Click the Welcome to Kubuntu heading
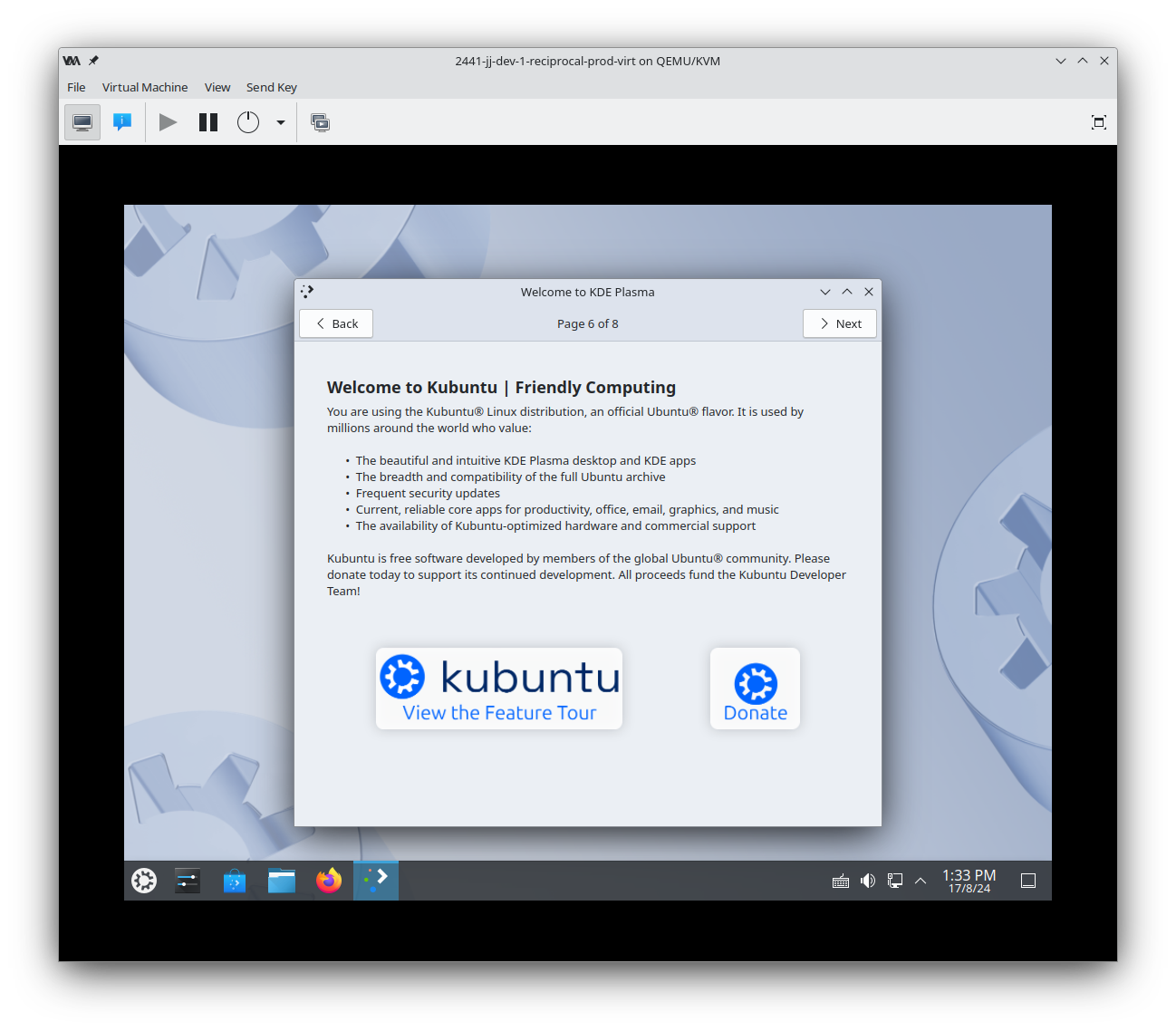1176x1031 pixels. pyautogui.click(x=501, y=387)
